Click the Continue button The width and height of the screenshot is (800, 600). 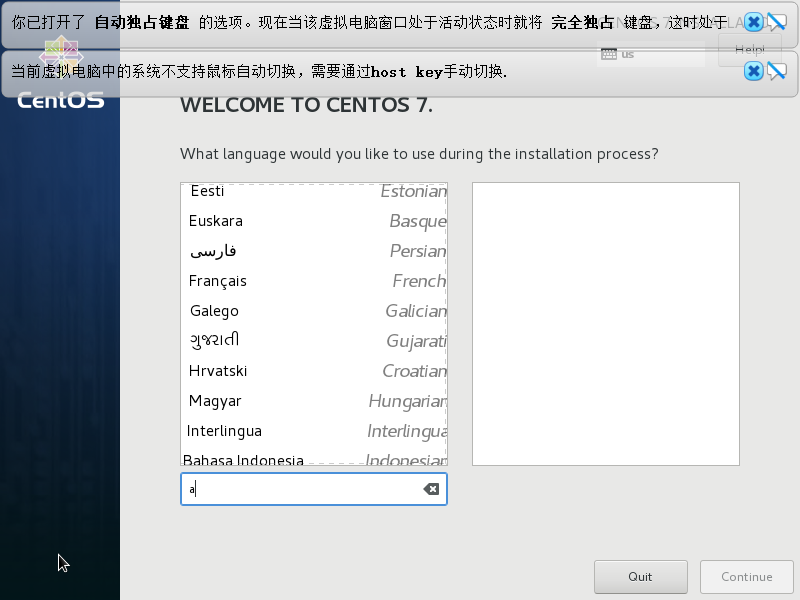tap(746, 577)
